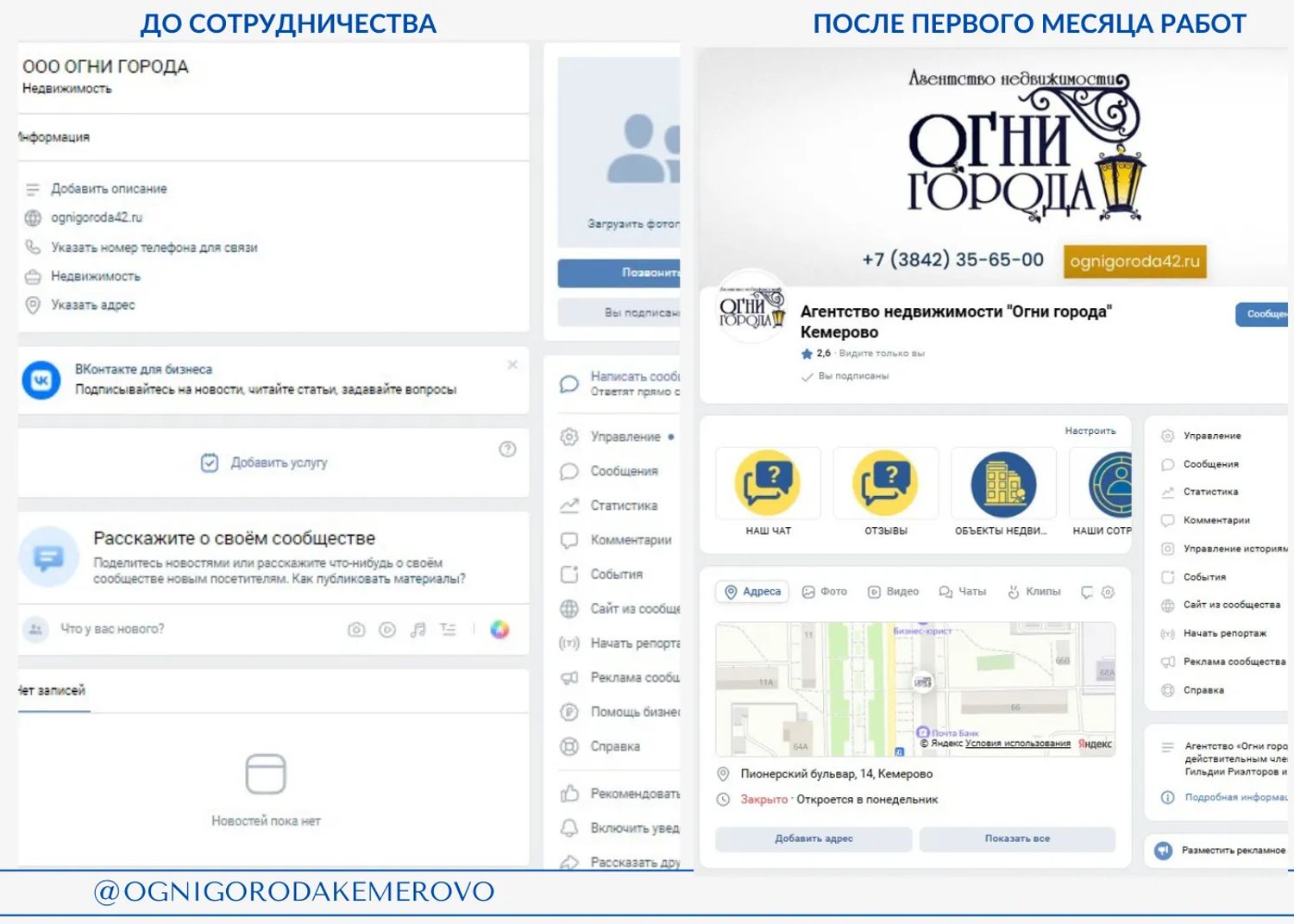The width and height of the screenshot is (1294, 924).
Task: Click the Добавить адрес button
Action: tap(813, 839)
